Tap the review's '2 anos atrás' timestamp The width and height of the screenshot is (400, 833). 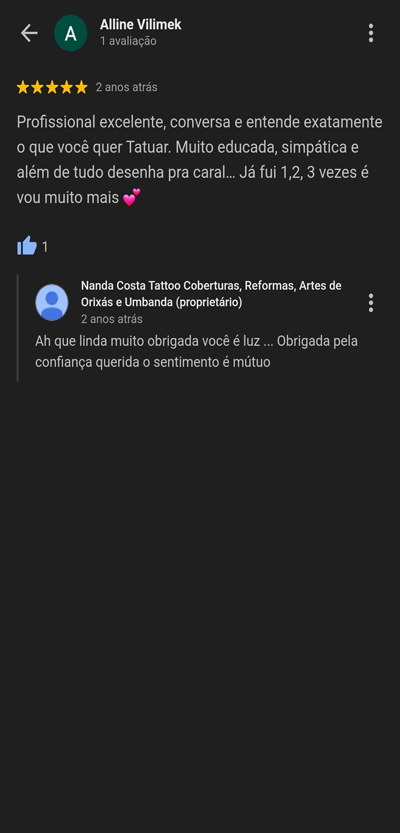(x=126, y=88)
